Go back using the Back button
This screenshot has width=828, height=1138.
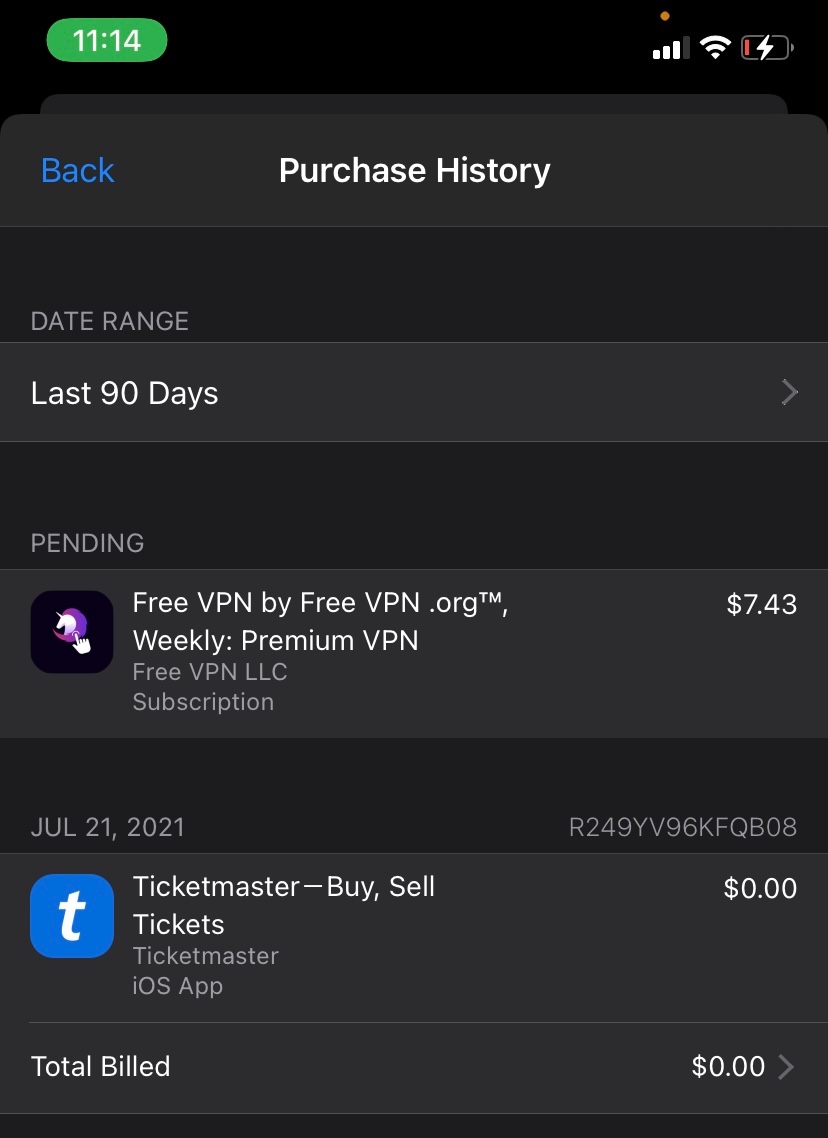pyautogui.click(x=77, y=171)
